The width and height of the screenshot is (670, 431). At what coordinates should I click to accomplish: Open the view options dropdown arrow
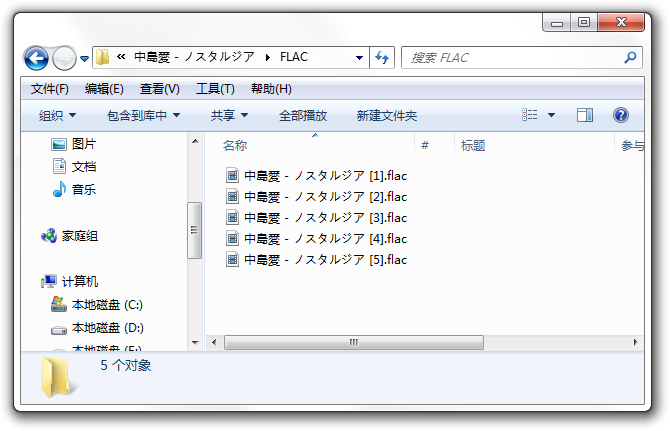(x=551, y=116)
